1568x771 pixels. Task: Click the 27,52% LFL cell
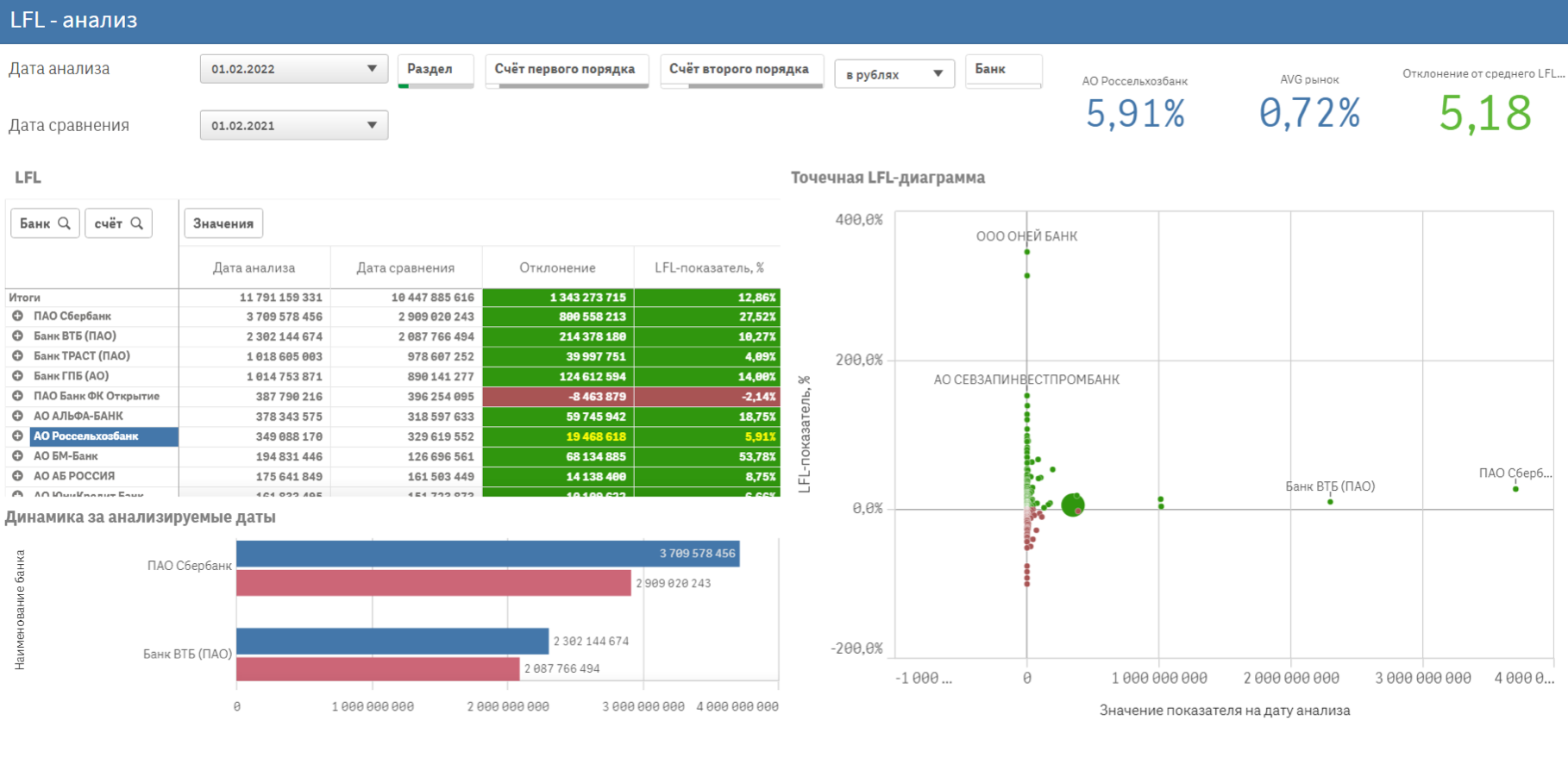(x=707, y=317)
